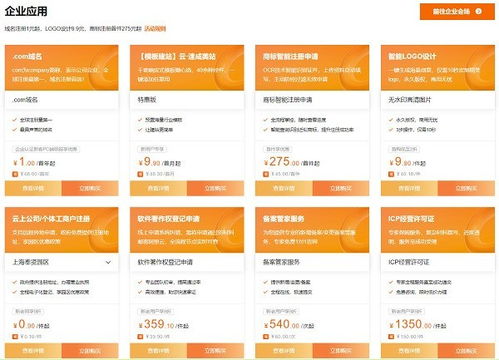
Task: Click the 【模板建站】云·速成美站 banner header
Action: coord(187,68)
